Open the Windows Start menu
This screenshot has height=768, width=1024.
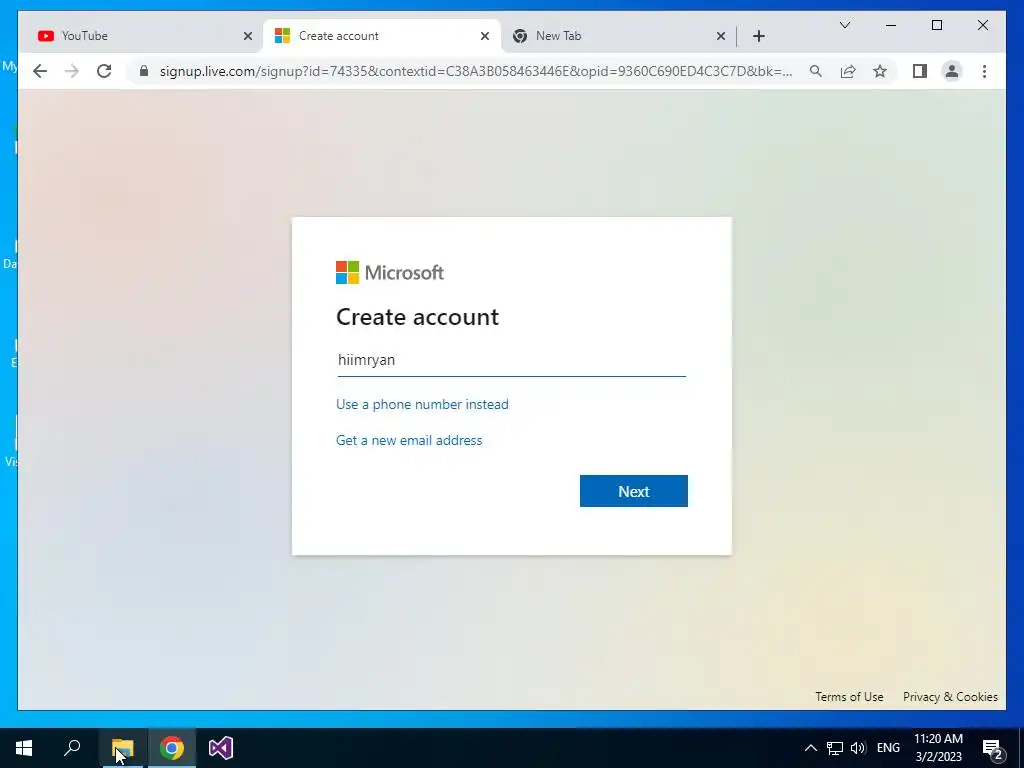pyautogui.click(x=24, y=748)
